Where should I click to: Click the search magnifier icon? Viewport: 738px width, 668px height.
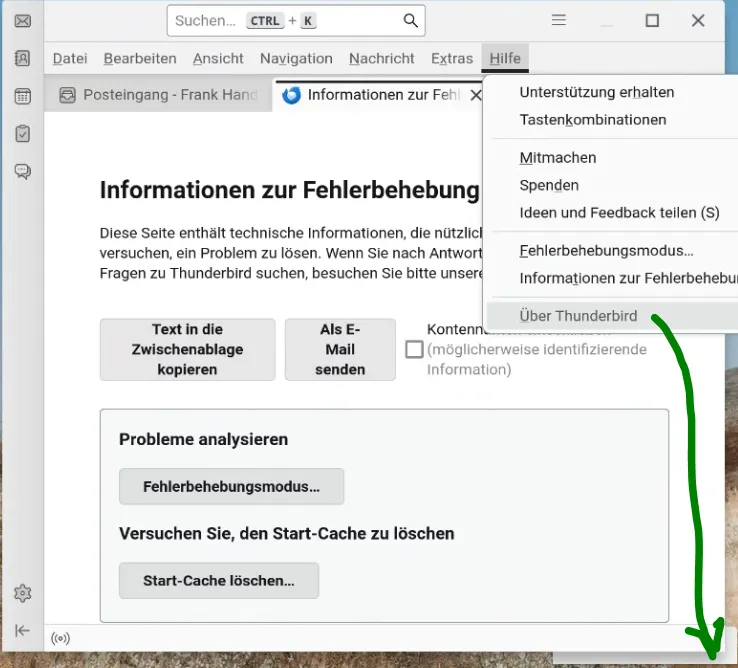click(410, 21)
